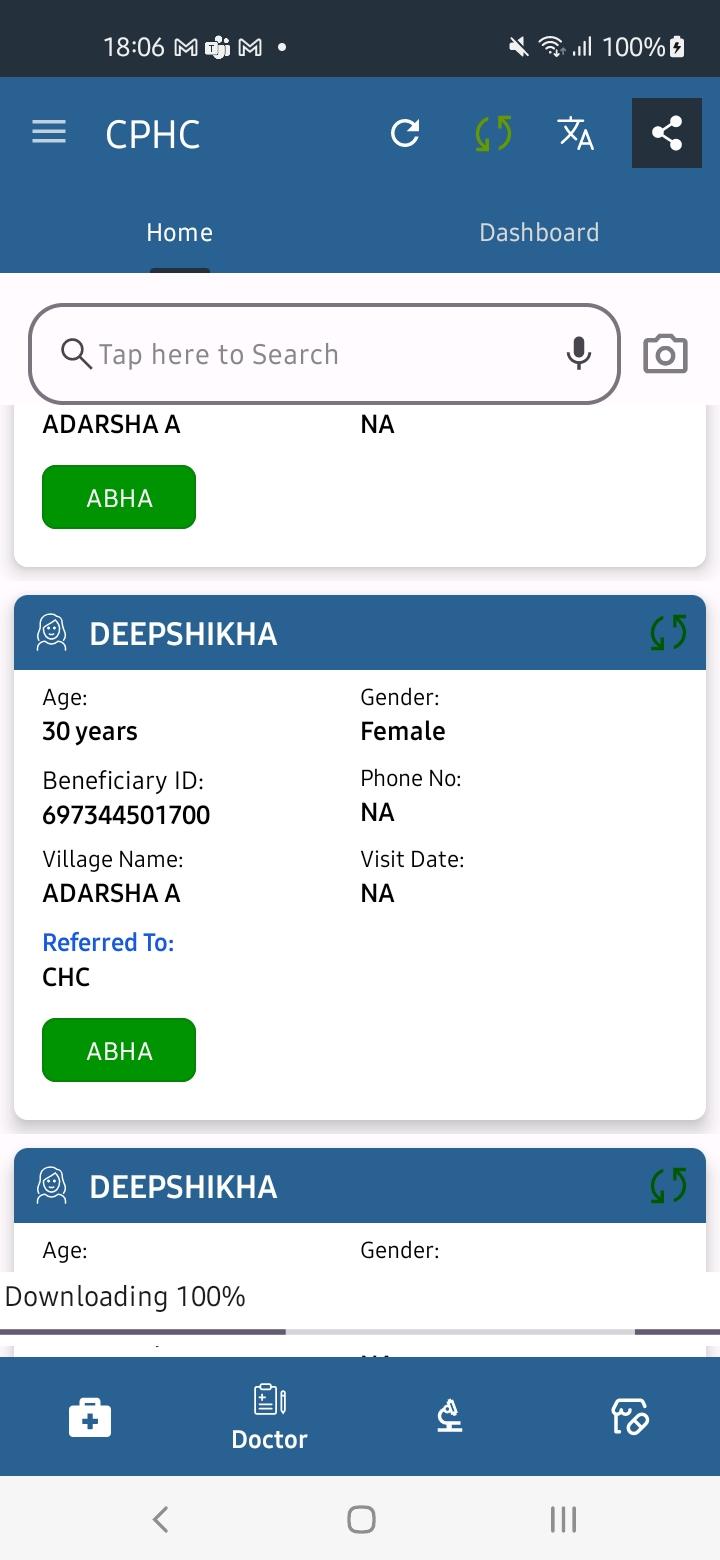The height and width of the screenshot is (1560, 720).
Task: Open the hamburger navigation menu
Action: (49, 132)
